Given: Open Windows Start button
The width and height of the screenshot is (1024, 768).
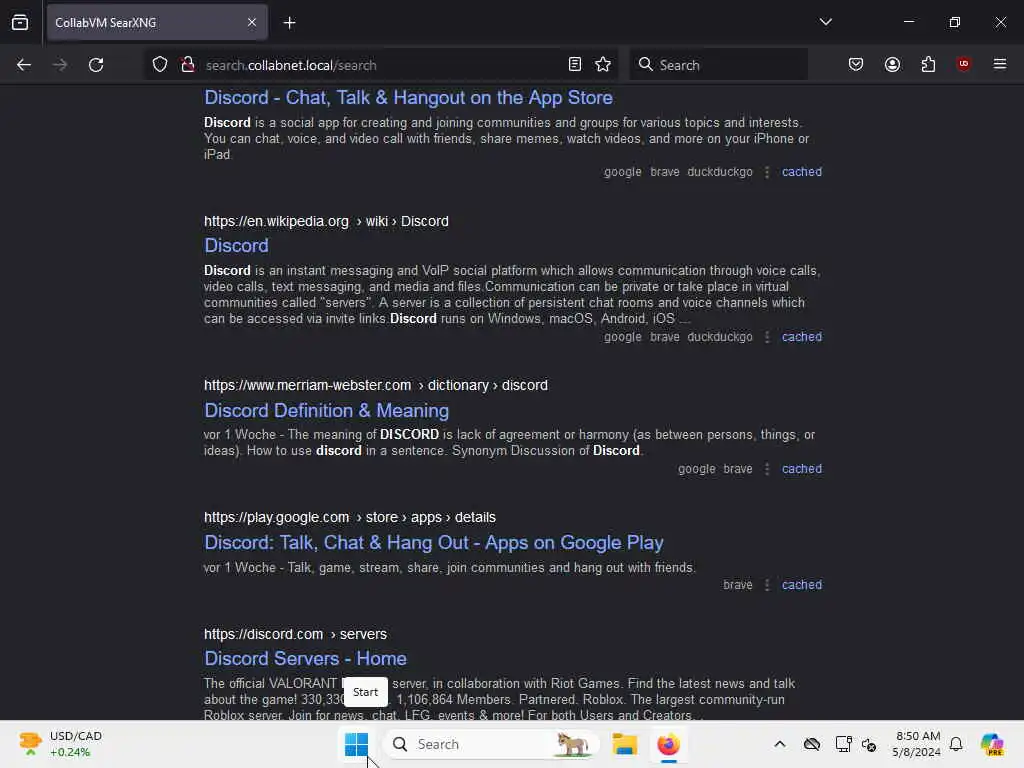Looking at the screenshot, I should 357,744.
